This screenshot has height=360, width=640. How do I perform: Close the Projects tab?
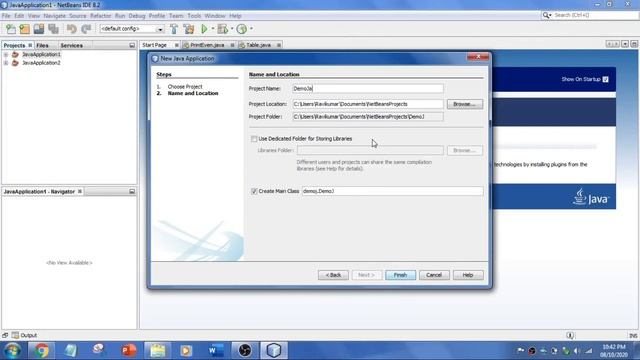coord(30,45)
